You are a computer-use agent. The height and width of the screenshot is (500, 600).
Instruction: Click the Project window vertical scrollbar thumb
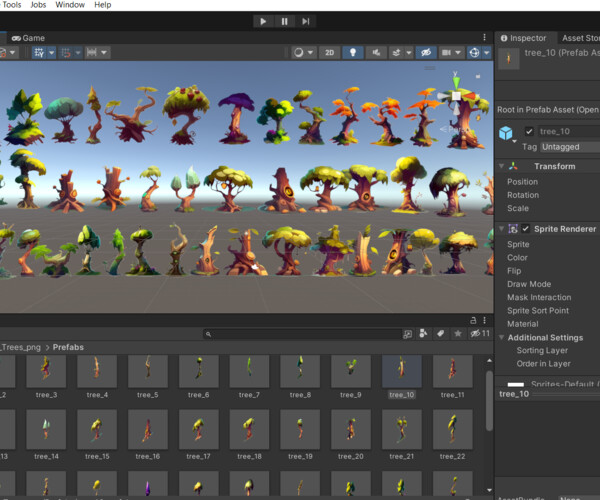[x=489, y=401]
